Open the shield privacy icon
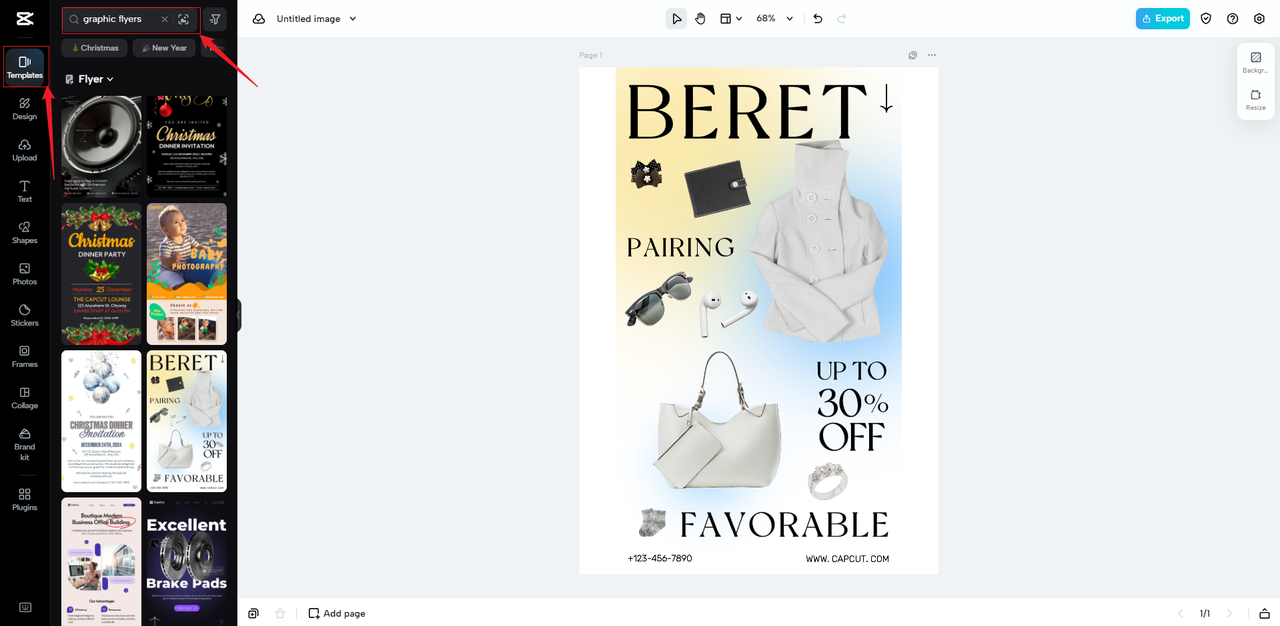This screenshot has height=626, width=1280. (x=1206, y=19)
